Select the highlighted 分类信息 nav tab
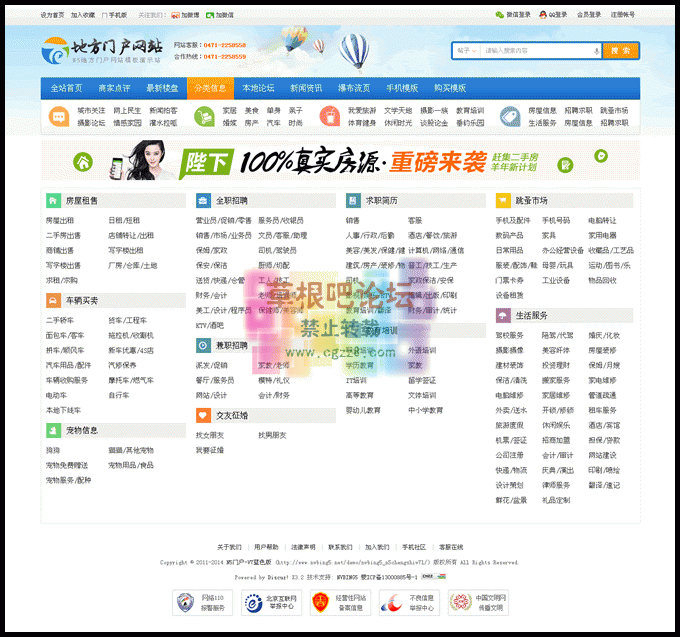The width and height of the screenshot is (680, 637). tap(210, 88)
